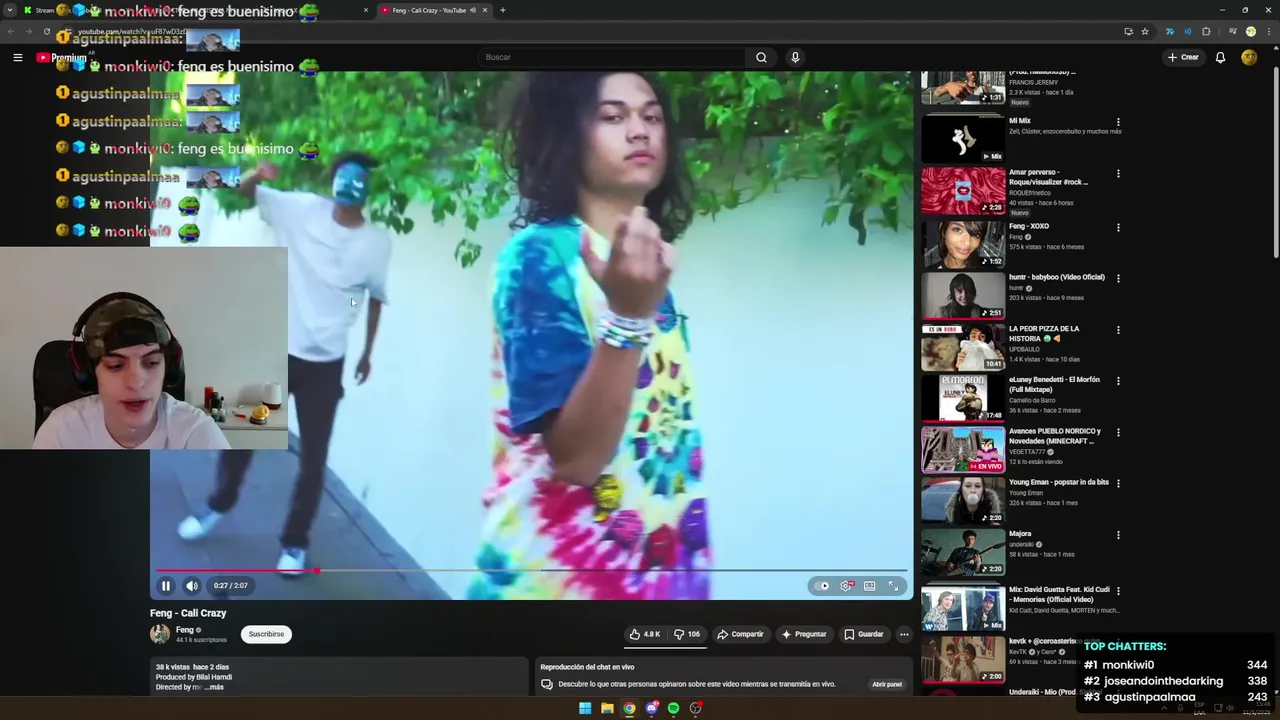Save the video with Guardar
1280x720 pixels.
[x=864, y=634]
